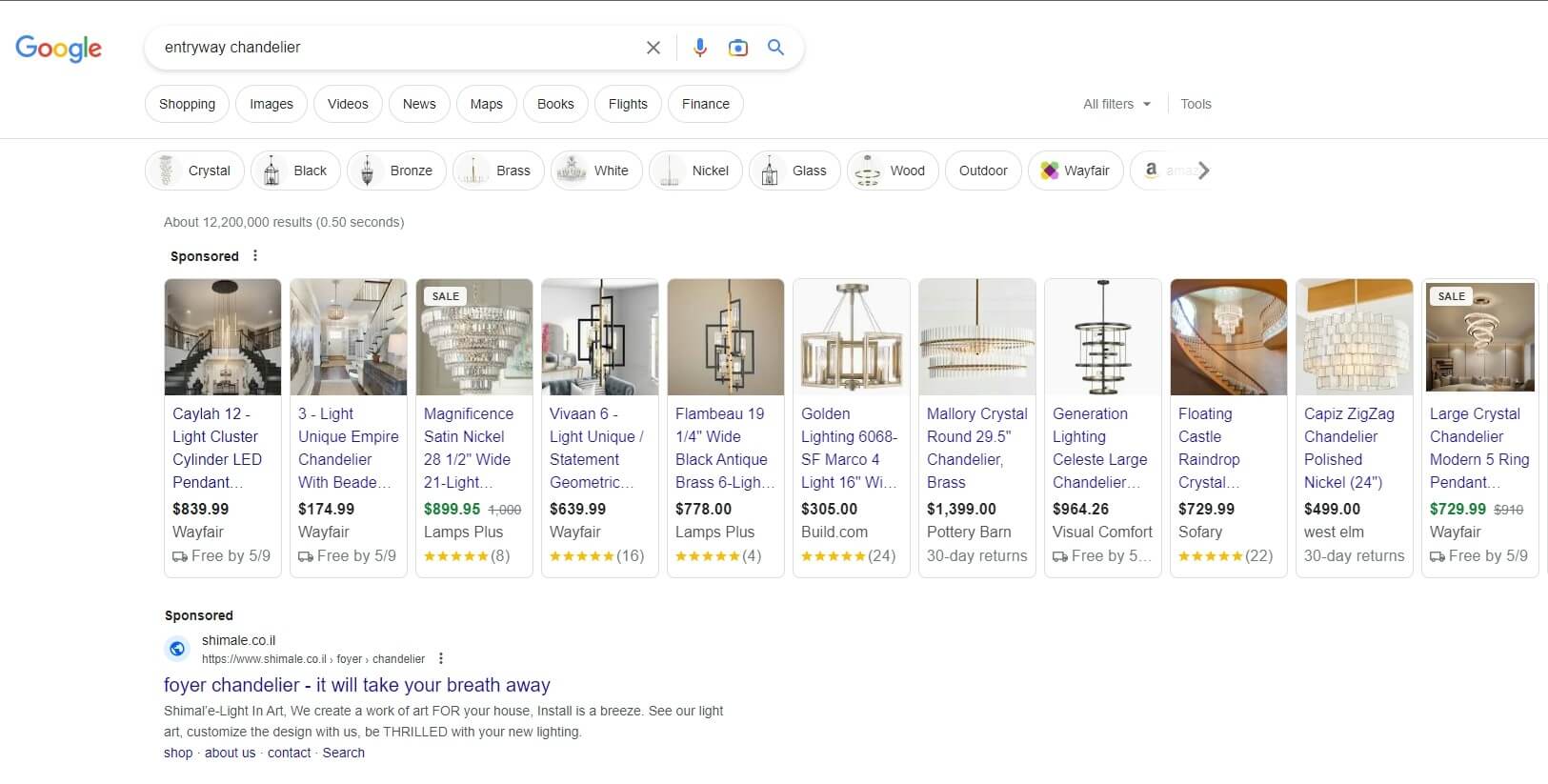The width and height of the screenshot is (1548, 784).
Task: Switch to the Books tab
Action: 555,104
